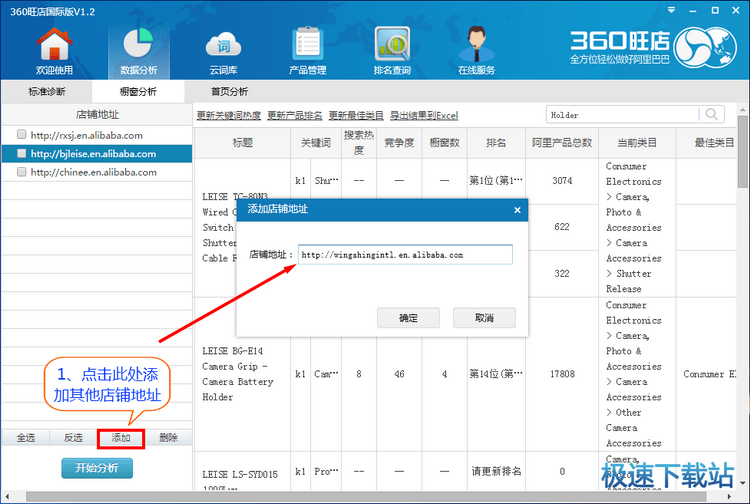
Task: Click the 17808 product total cell
Action: (562, 374)
